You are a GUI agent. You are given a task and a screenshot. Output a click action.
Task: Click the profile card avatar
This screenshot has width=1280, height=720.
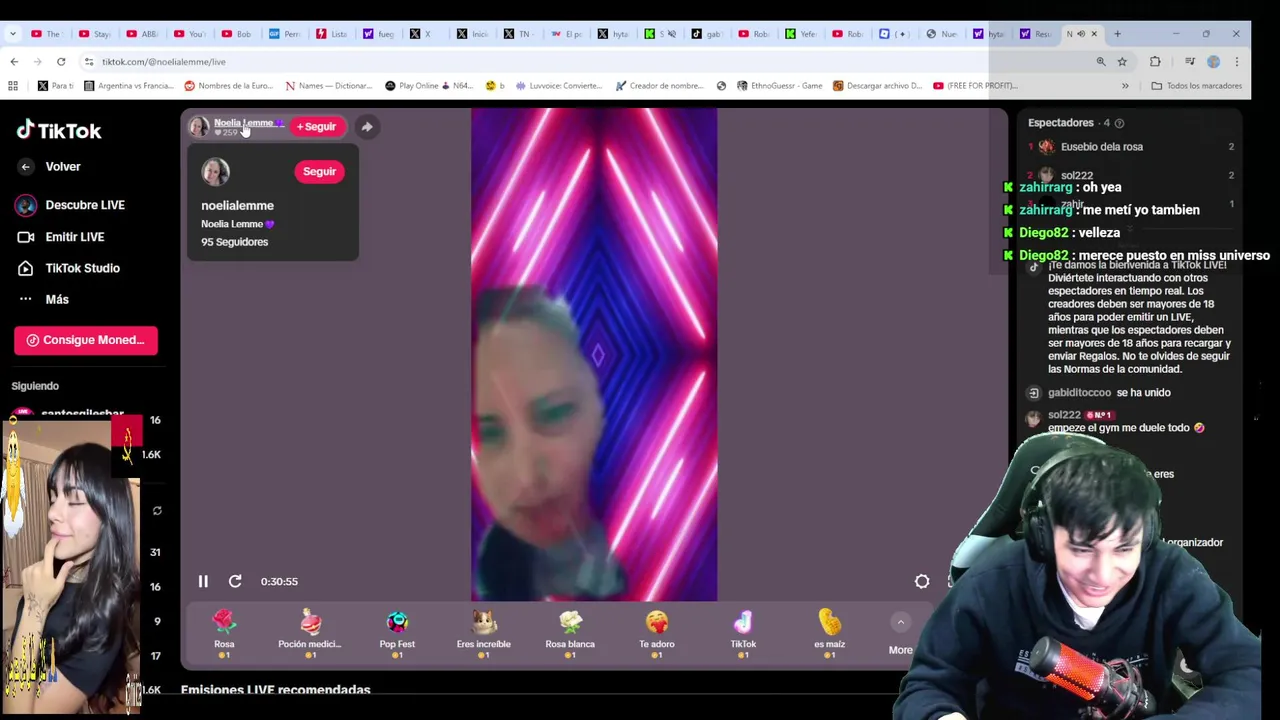[215, 172]
